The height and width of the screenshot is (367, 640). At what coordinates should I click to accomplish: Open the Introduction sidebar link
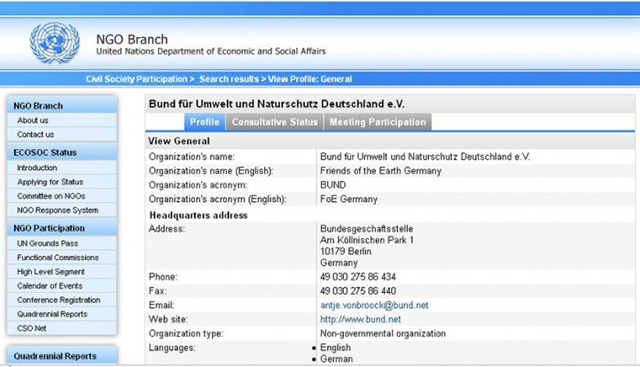[x=37, y=167]
